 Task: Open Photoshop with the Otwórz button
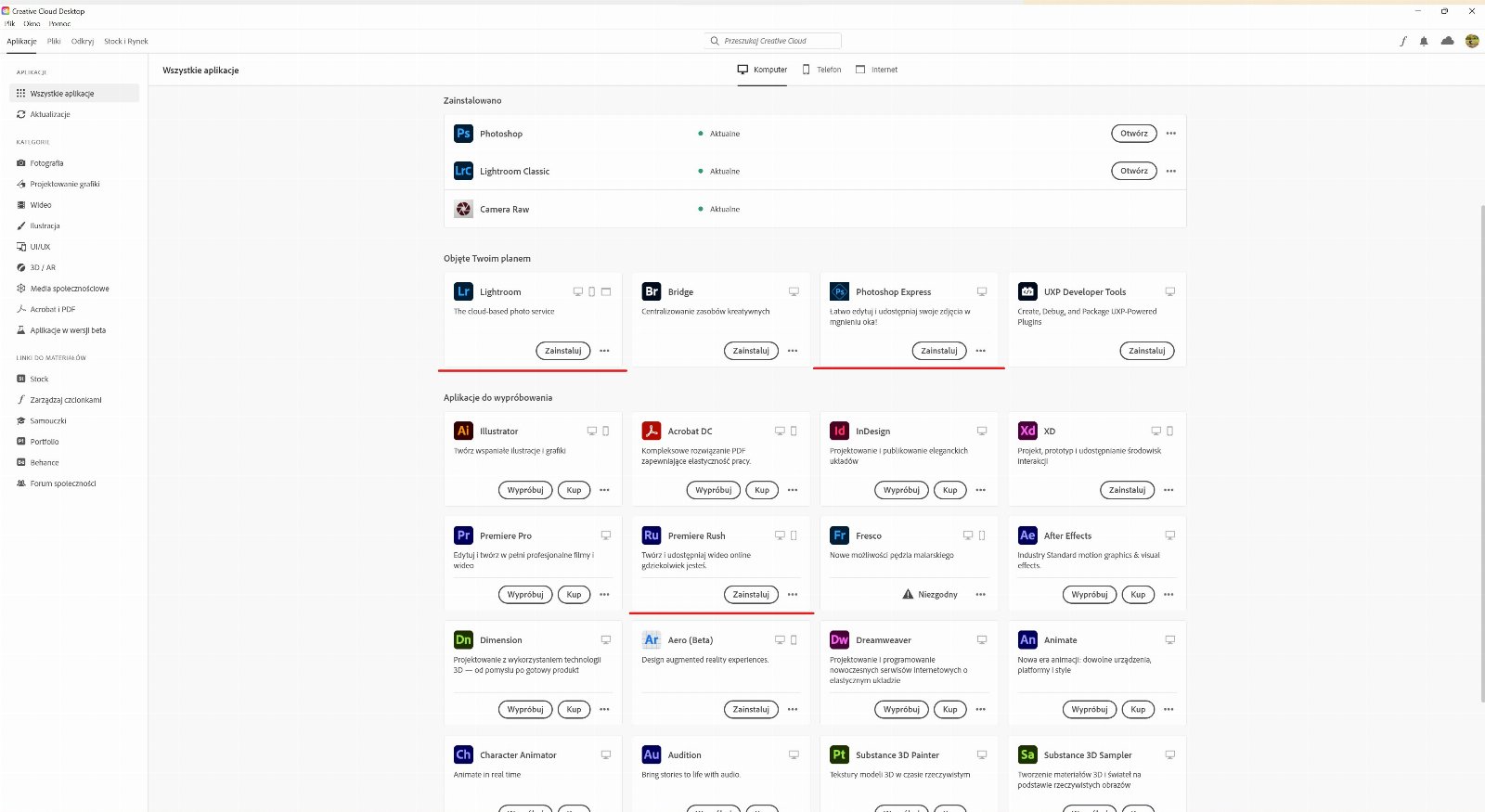(x=1134, y=134)
